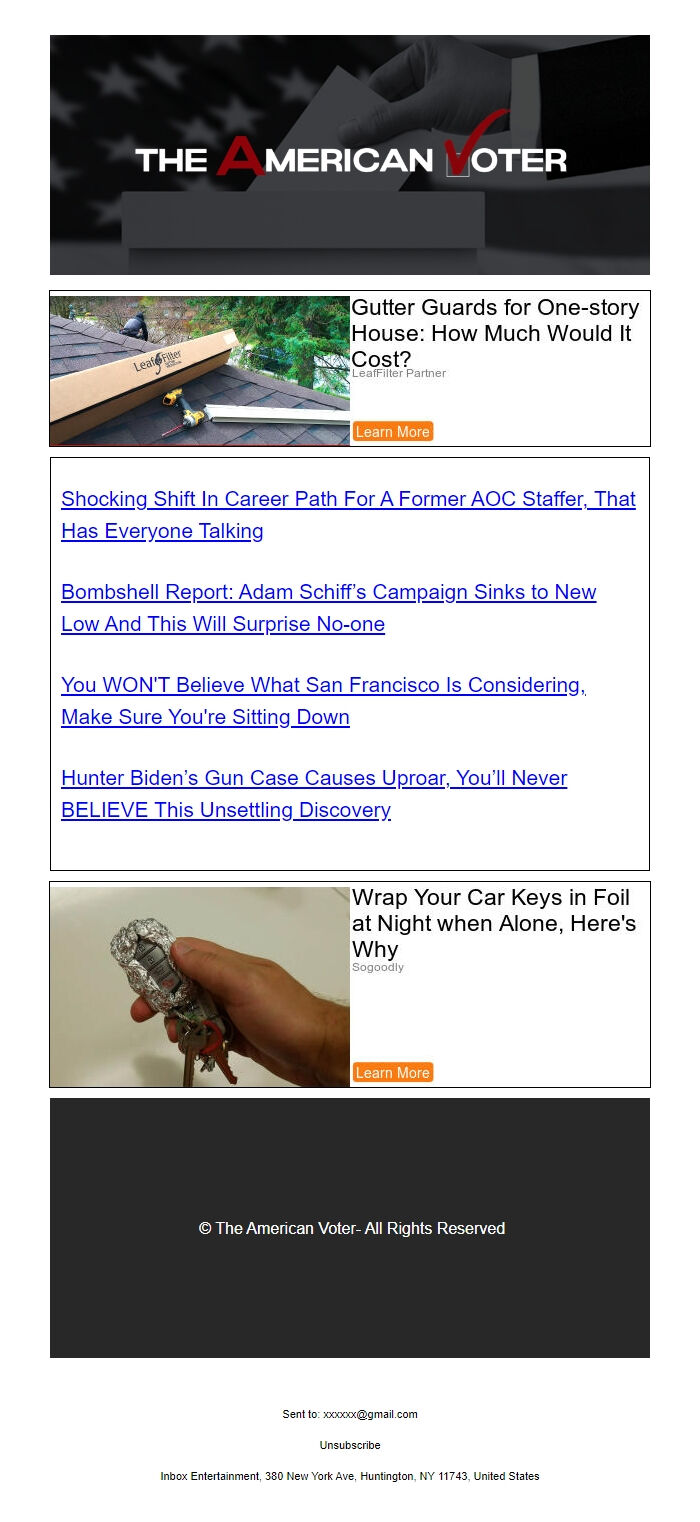Click the Sent to gmail address
The width and height of the screenshot is (700, 1522).
point(370,1414)
